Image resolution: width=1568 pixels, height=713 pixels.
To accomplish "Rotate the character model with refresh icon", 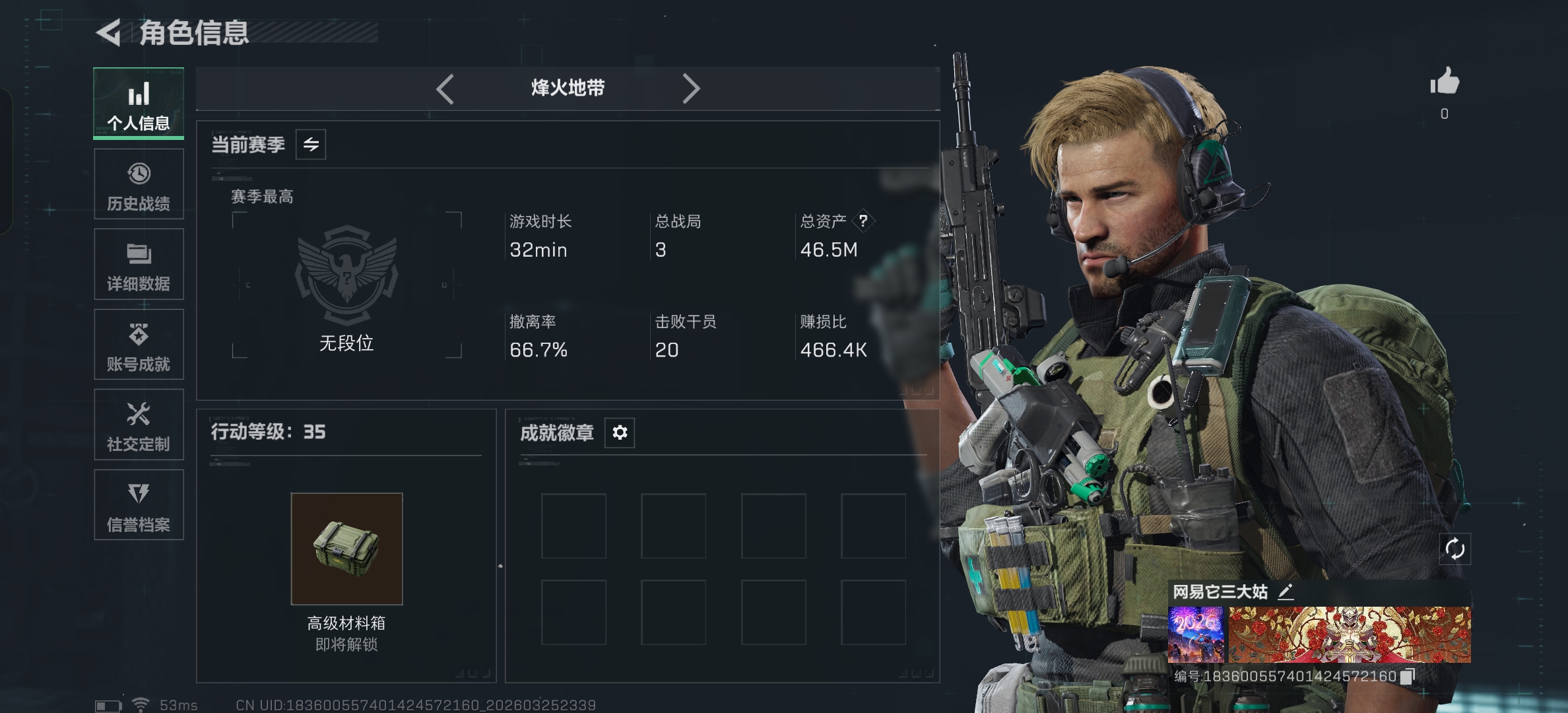I will point(1454,549).
